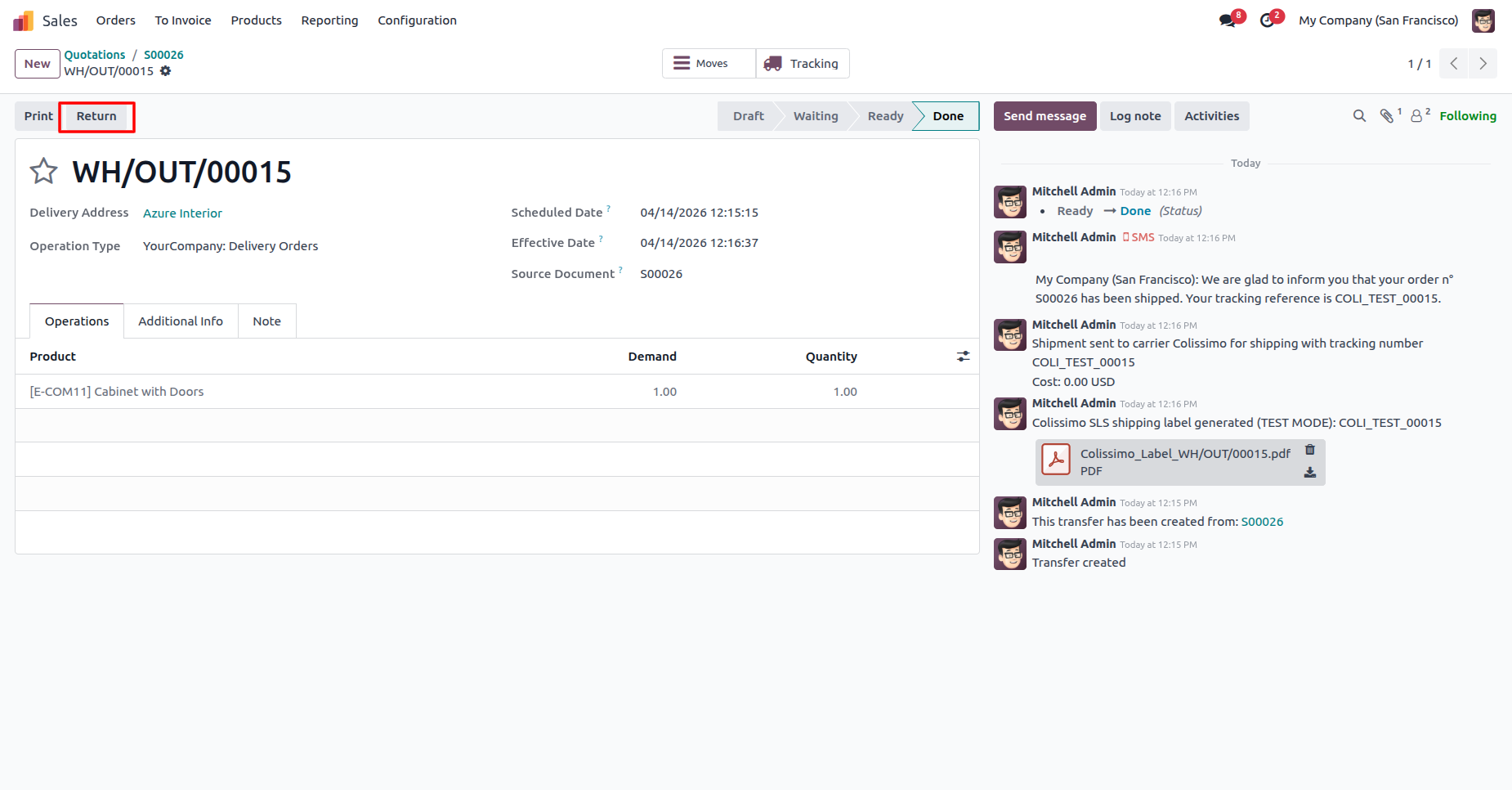Click the Scheduled Date value
The width and height of the screenshot is (1512, 790).
pyautogui.click(x=700, y=213)
